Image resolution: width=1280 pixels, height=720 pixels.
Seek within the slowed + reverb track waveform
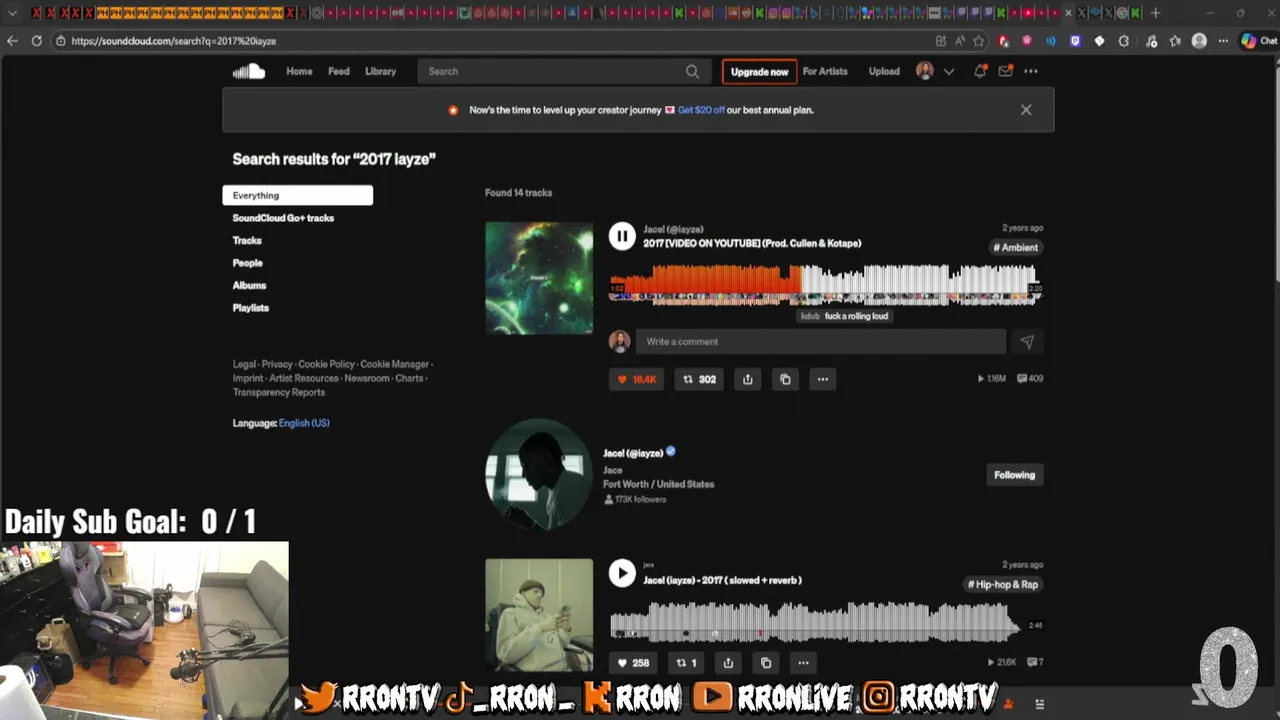coord(815,621)
